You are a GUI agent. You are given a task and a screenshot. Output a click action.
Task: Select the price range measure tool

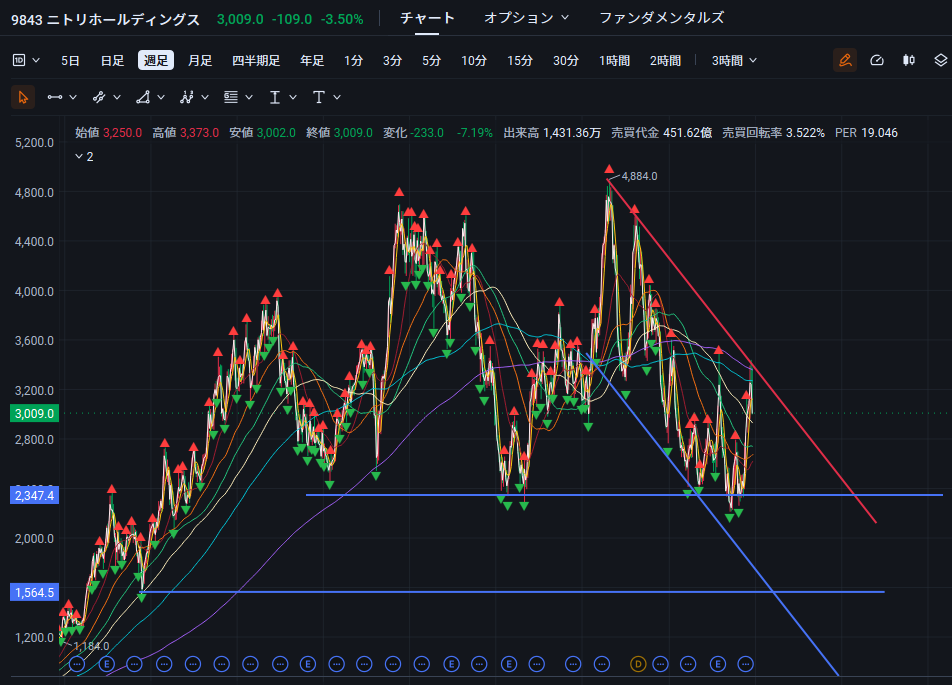click(x=275, y=97)
